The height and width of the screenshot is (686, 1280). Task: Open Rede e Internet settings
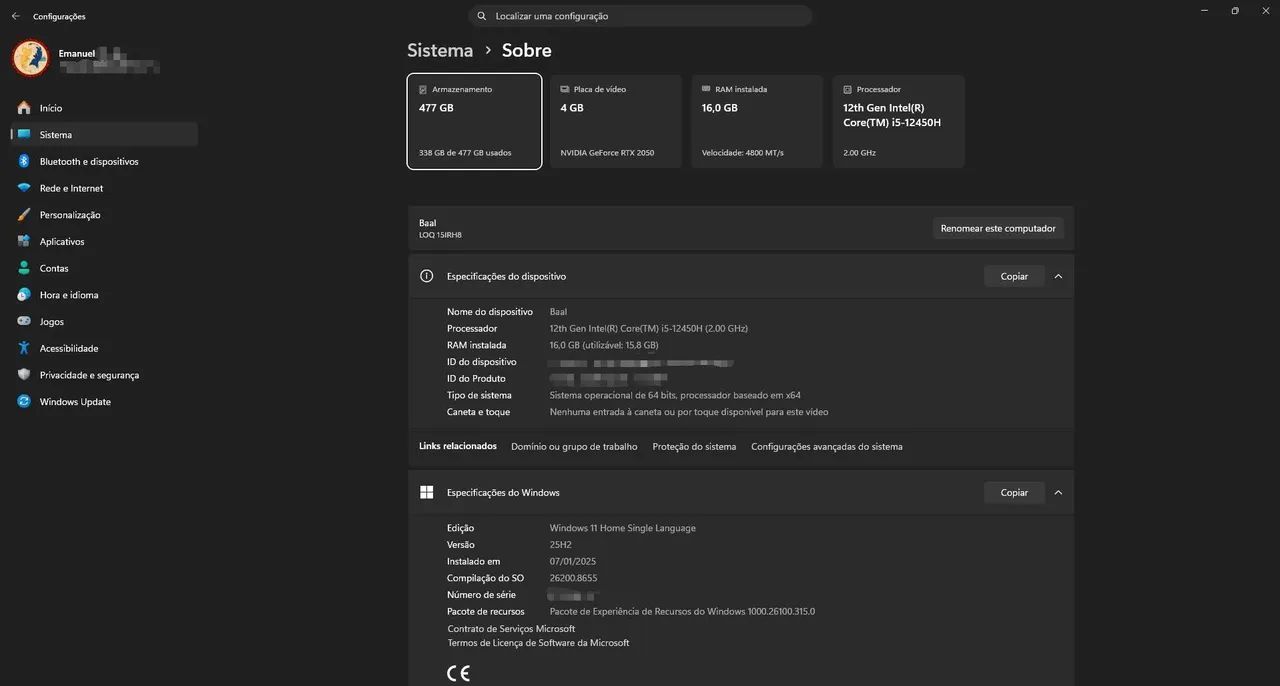(104, 188)
